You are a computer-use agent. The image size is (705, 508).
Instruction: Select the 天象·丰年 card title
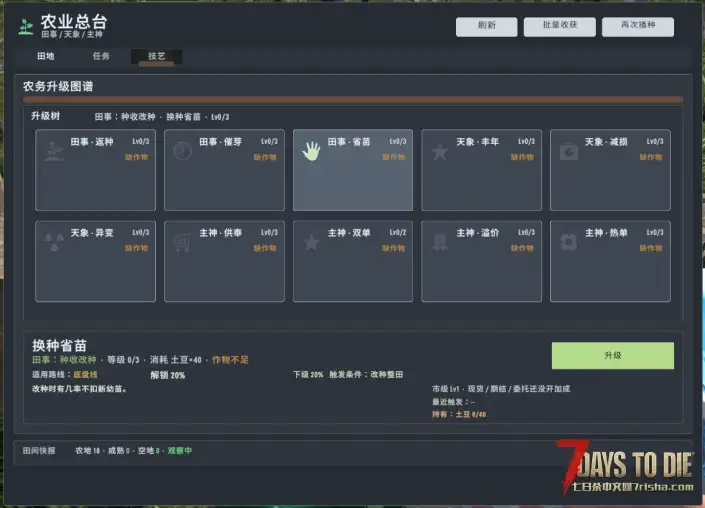coord(477,142)
